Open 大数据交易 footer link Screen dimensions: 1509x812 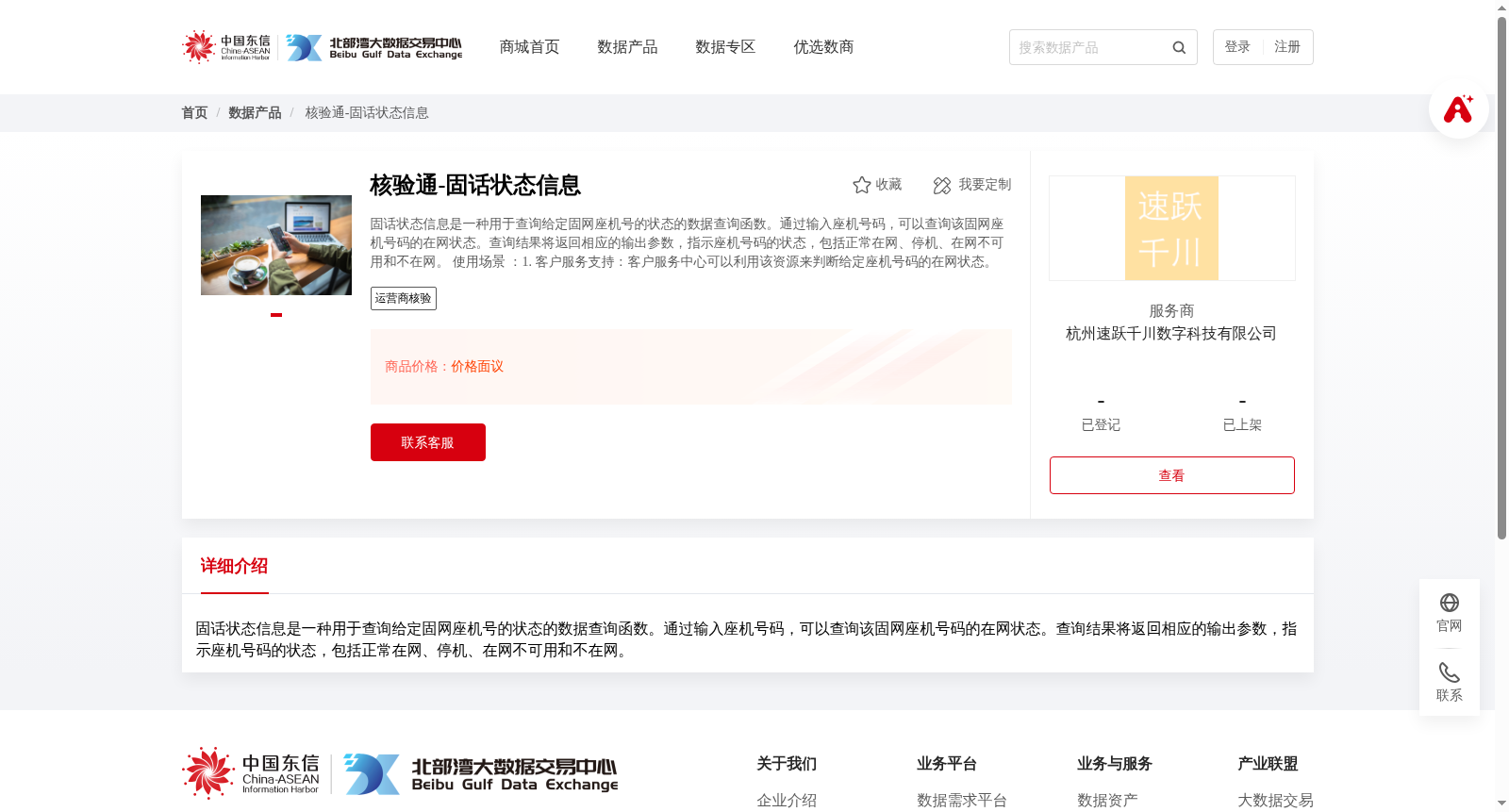pyautogui.click(x=1275, y=801)
